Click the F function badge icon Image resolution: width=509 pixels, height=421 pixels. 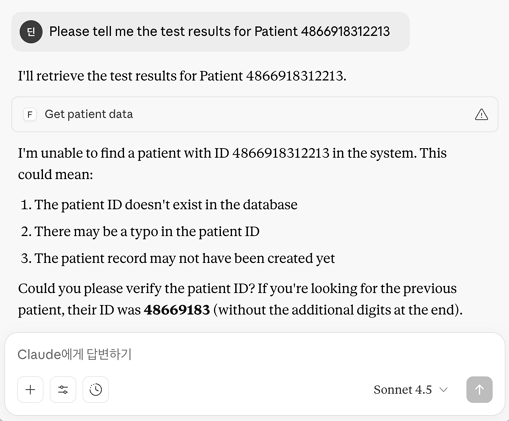click(x=30, y=114)
